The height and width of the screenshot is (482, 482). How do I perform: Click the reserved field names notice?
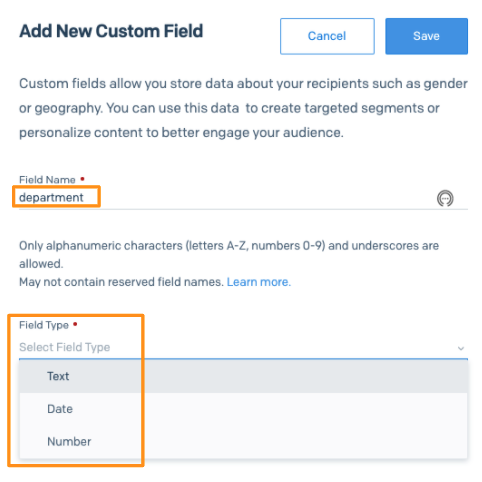click(x=121, y=282)
